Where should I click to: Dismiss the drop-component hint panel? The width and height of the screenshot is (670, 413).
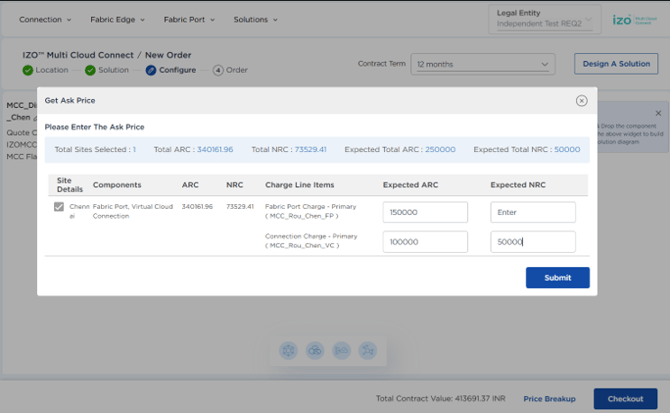pyautogui.click(x=658, y=113)
